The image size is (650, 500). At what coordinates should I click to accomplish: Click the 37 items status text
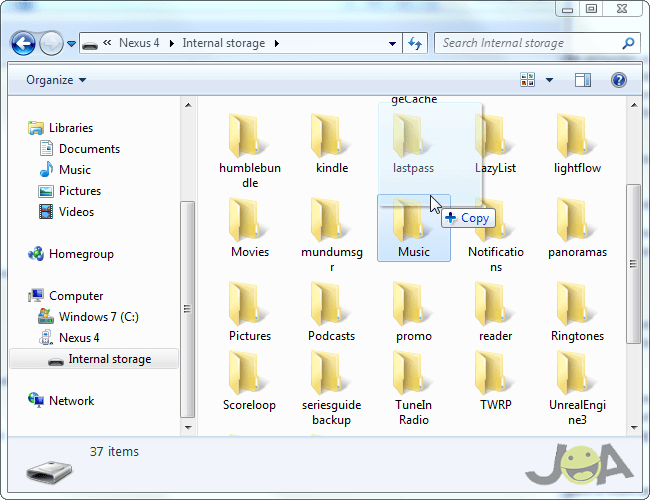114,451
